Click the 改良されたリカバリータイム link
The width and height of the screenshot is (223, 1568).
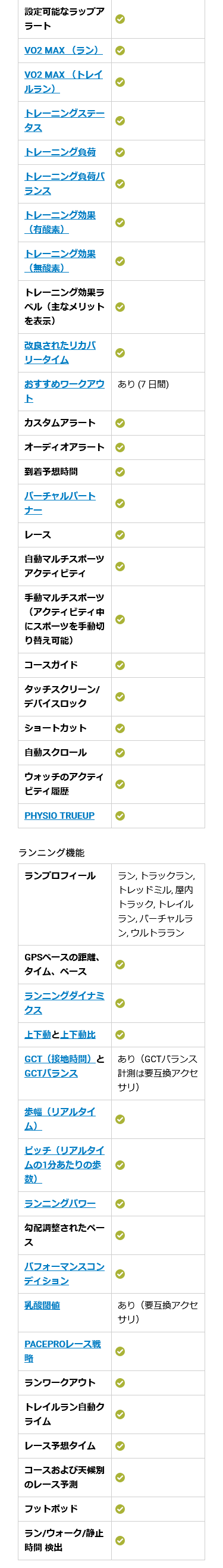pyautogui.click(x=60, y=352)
